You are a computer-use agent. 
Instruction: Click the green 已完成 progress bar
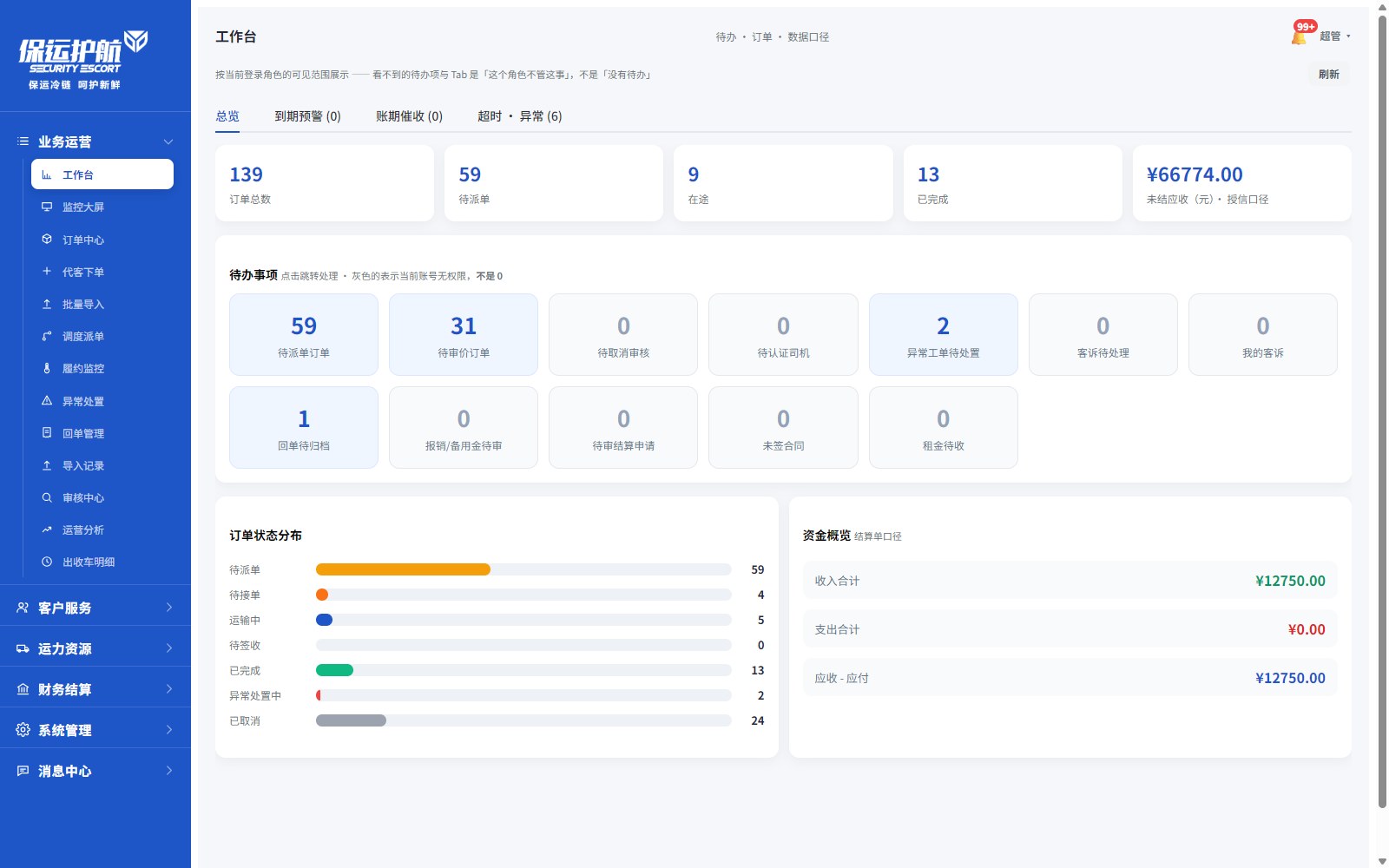(334, 670)
